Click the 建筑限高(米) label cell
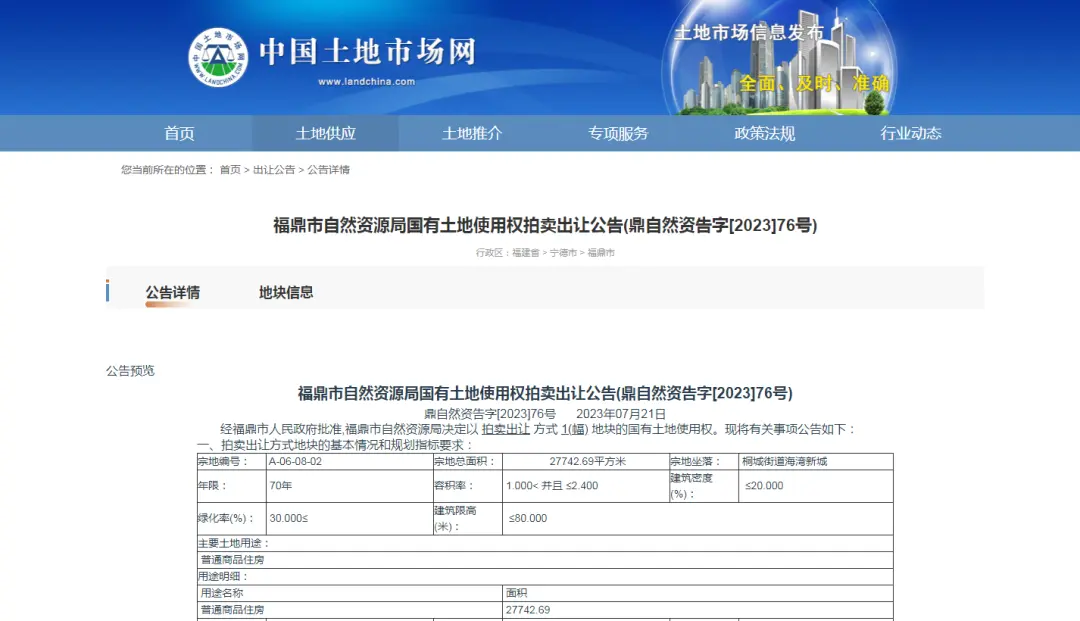 click(468, 518)
